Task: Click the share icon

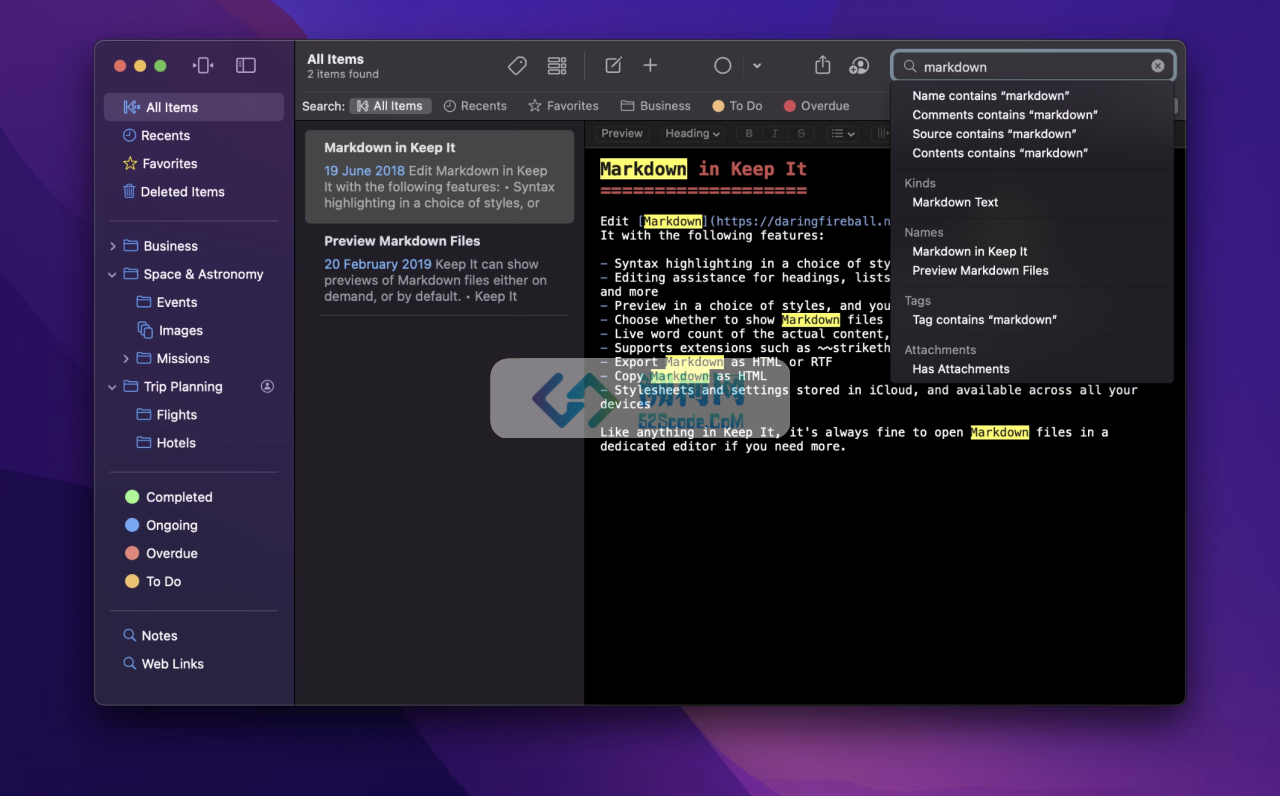Action: 822,65
